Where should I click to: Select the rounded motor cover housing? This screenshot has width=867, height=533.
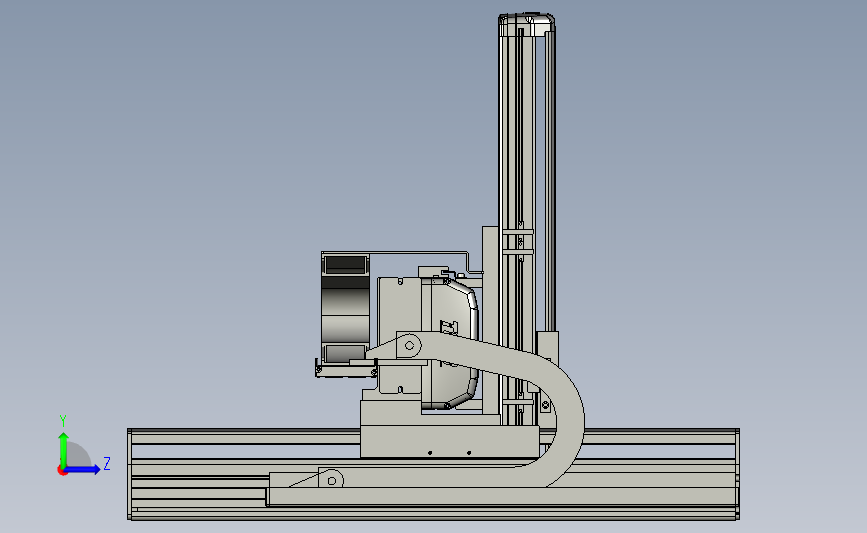coord(450,344)
